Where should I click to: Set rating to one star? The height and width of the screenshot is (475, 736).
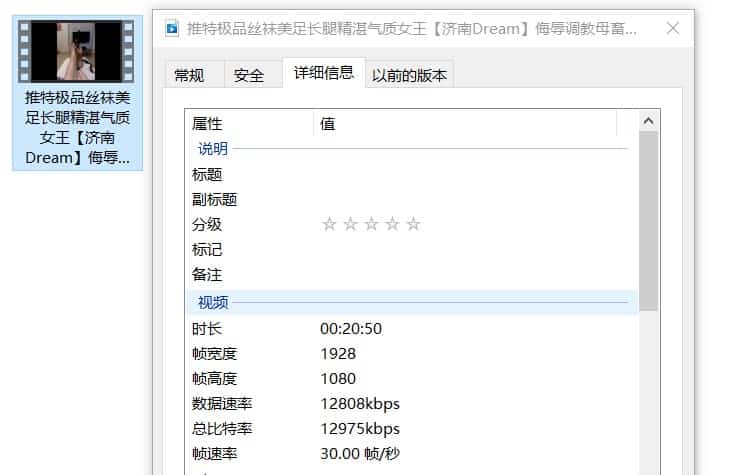tap(329, 224)
